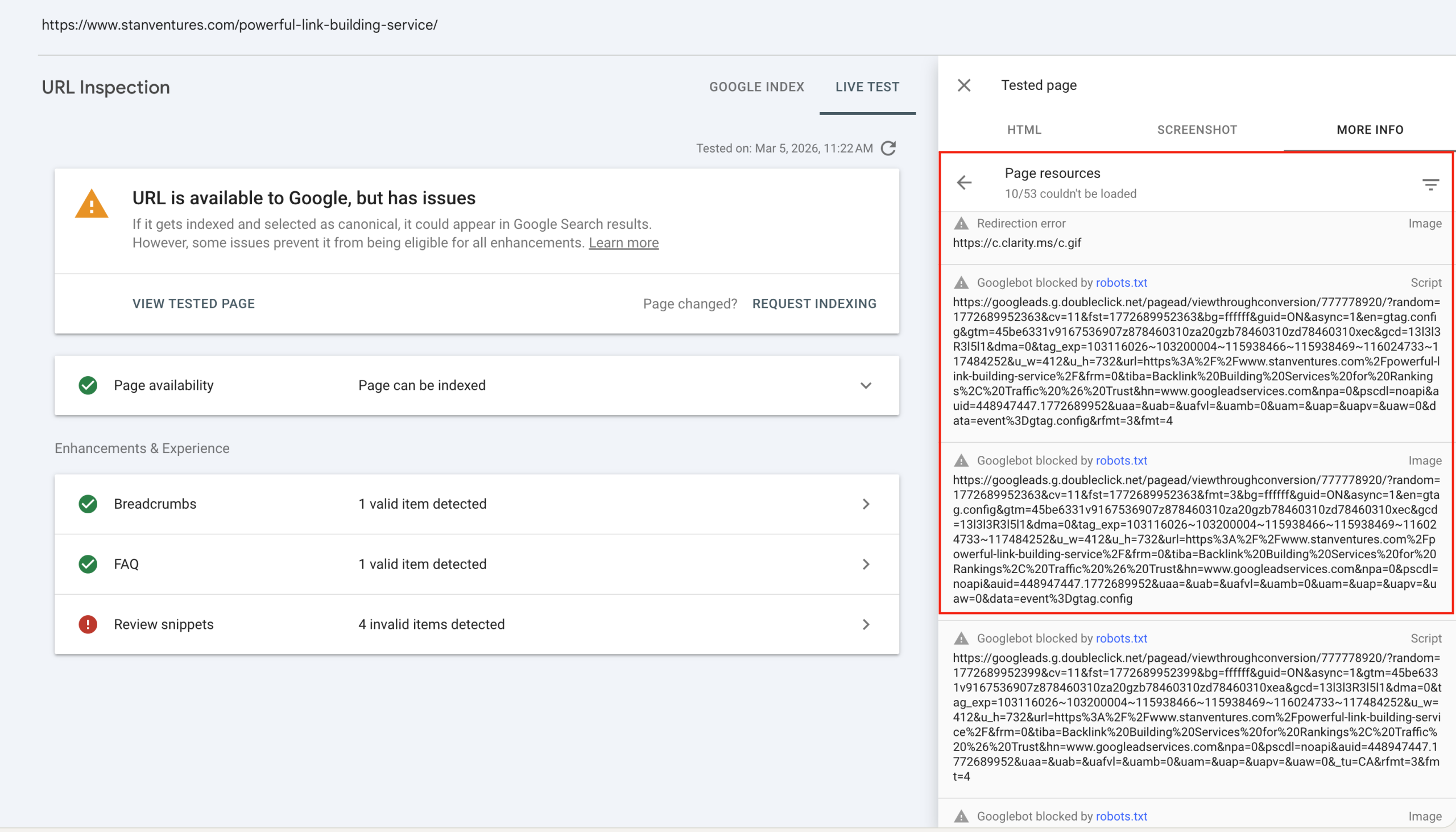
Task: Go back from Page resources with the arrow
Action: click(x=964, y=183)
